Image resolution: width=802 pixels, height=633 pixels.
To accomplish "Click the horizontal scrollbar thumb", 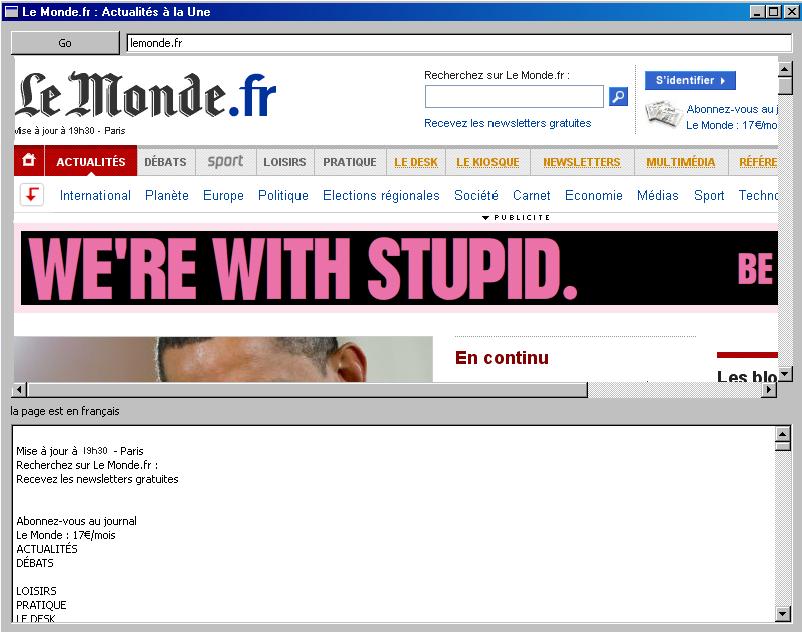I will [307, 390].
